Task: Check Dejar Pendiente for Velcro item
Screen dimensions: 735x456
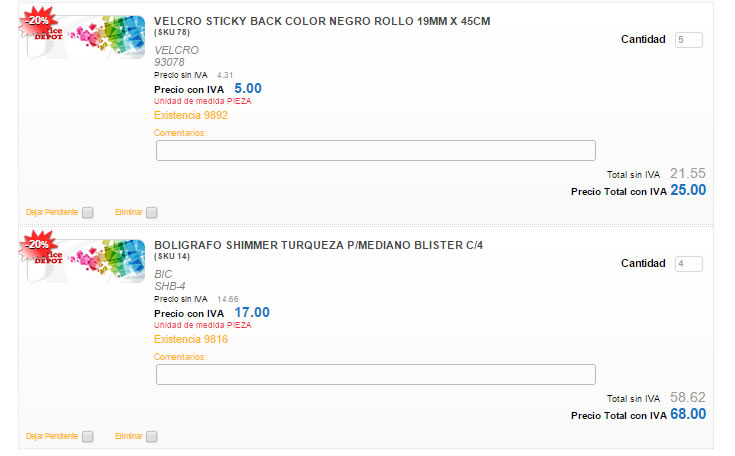Action: [88, 212]
